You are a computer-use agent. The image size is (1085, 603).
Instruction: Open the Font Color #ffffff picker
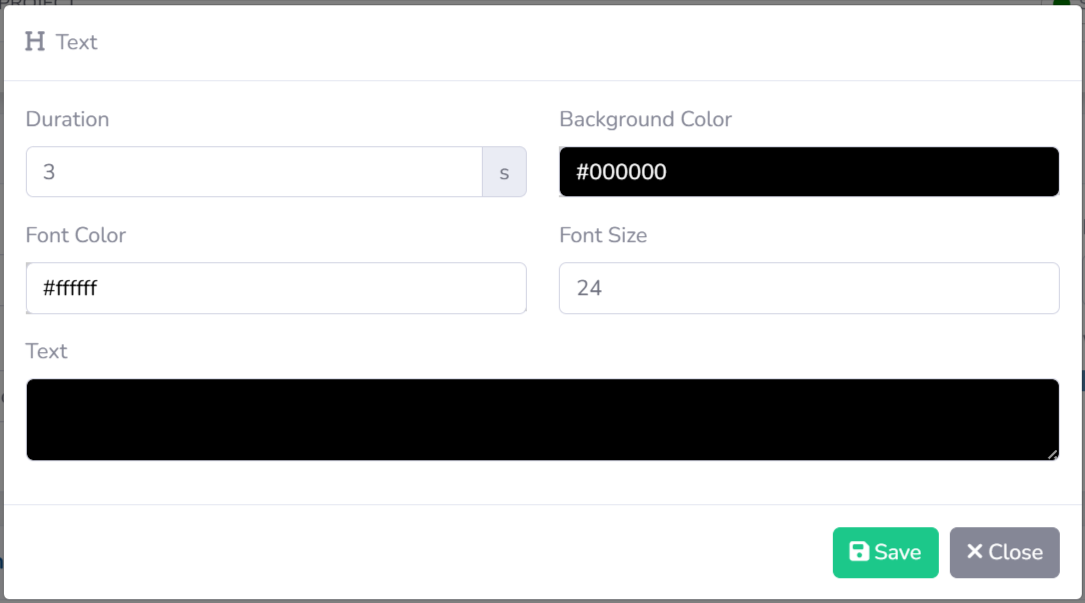pos(276,288)
